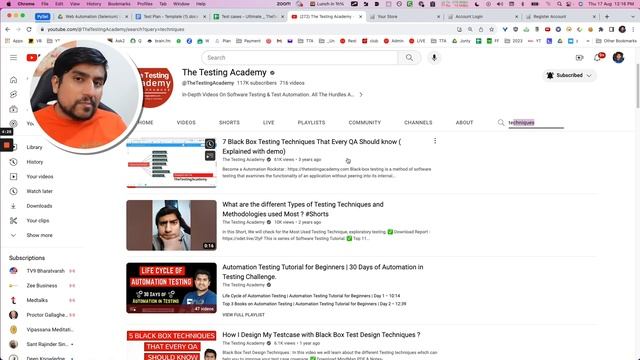Open the notifications bell
Image resolution: width=640 pixels, height=360 pixels.
pyautogui.click(x=598, y=58)
